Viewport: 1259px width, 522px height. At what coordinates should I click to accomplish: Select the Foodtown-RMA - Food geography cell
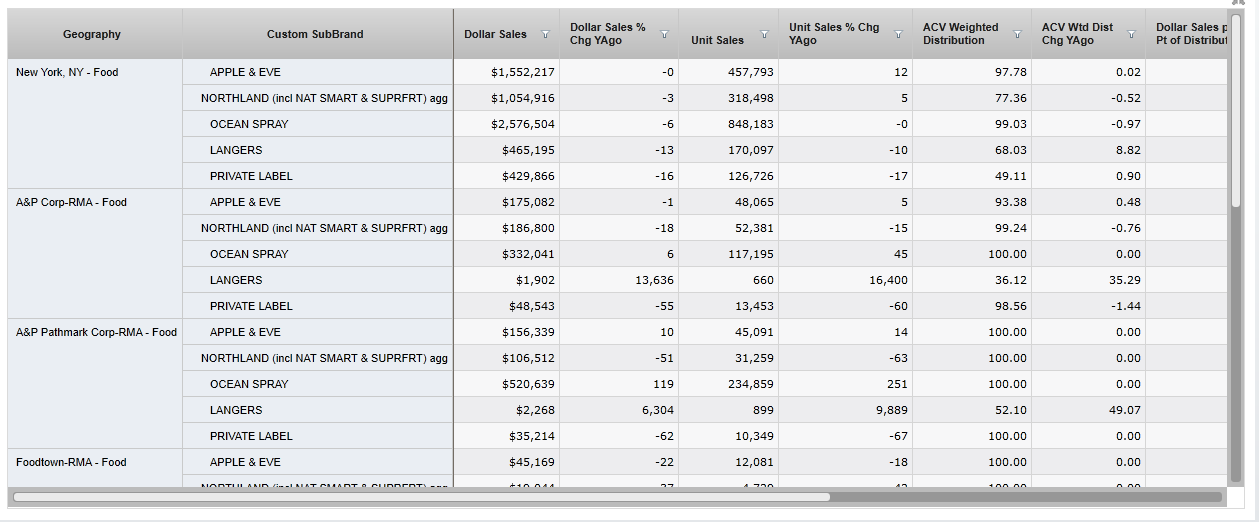pos(71,462)
